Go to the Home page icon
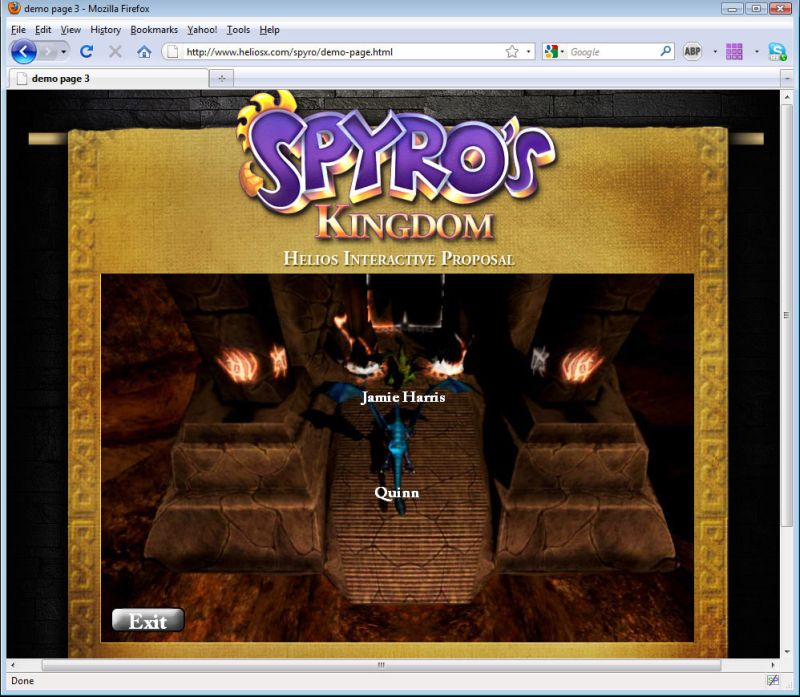The image size is (800, 697). pyautogui.click(x=144, y=52)
